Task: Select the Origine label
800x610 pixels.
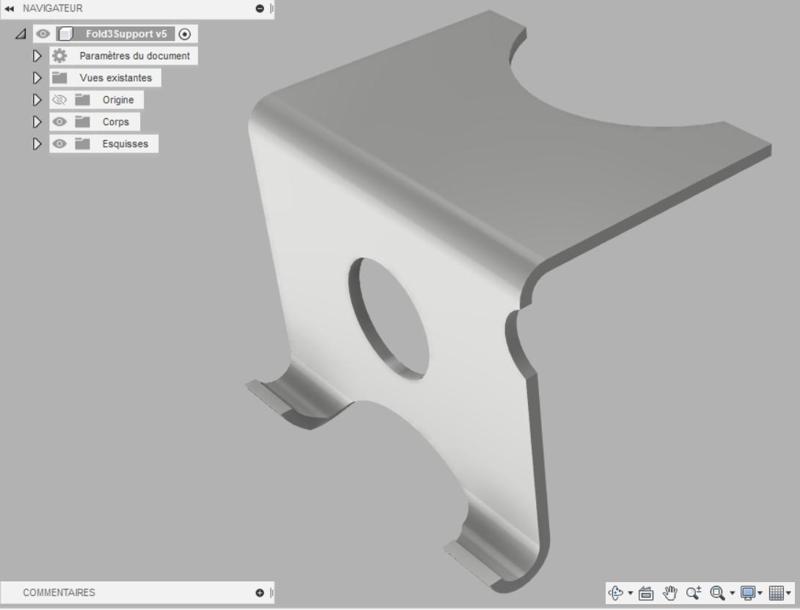Action: pyautogui.click(x=118, y=99)
